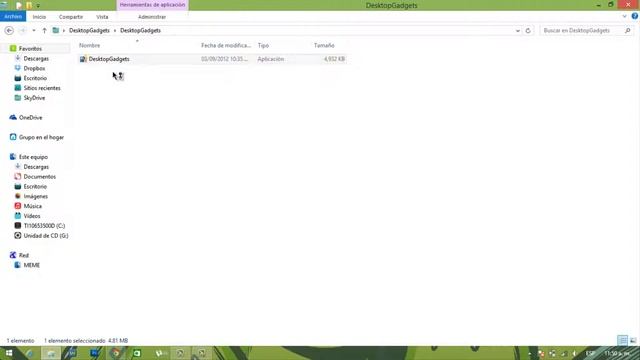Open Escritorio under Favoritos
The image size is (640, 360).
pos(35,78)
